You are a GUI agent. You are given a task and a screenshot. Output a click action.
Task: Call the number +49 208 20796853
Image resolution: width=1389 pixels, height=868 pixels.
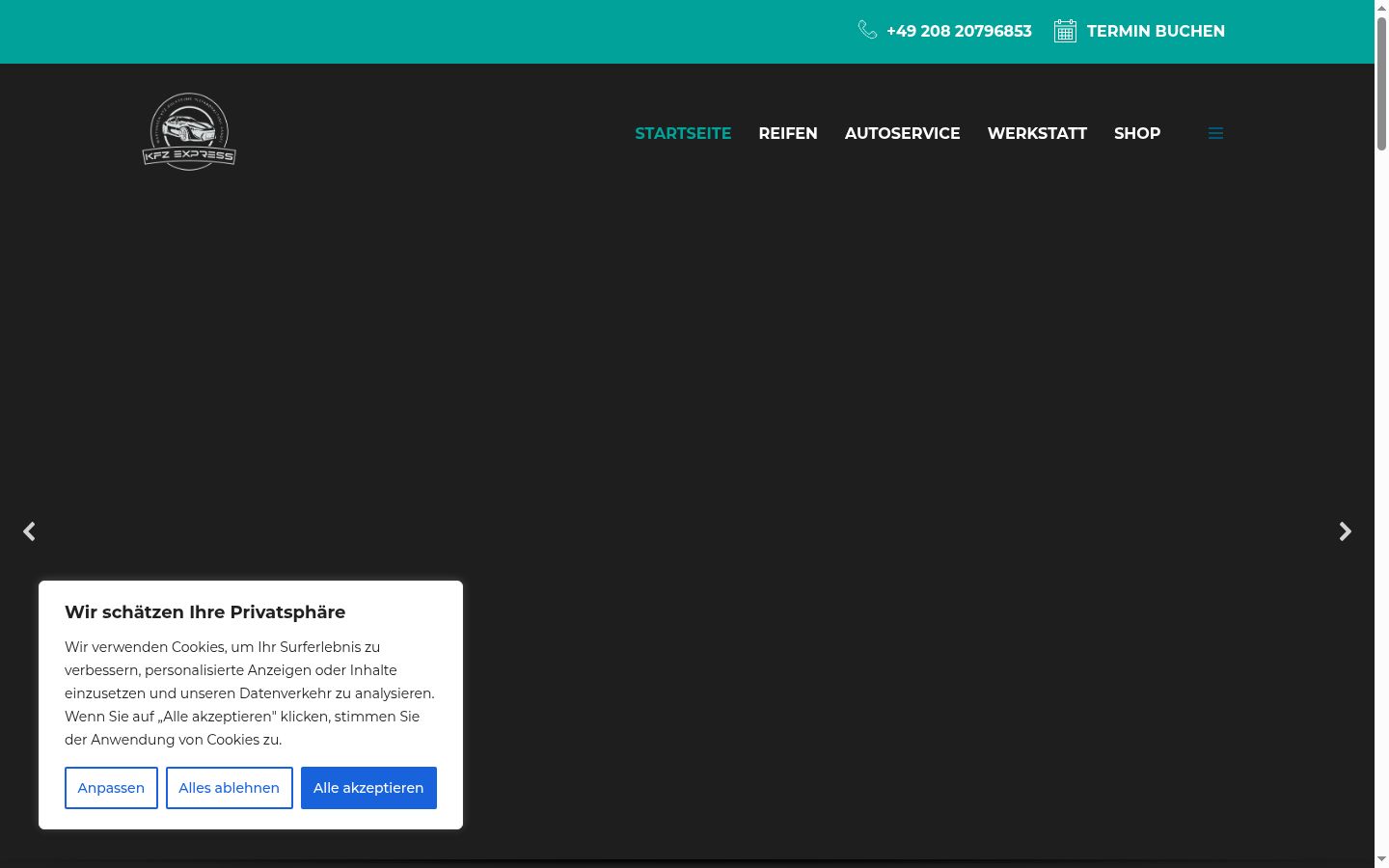[959, 31]
